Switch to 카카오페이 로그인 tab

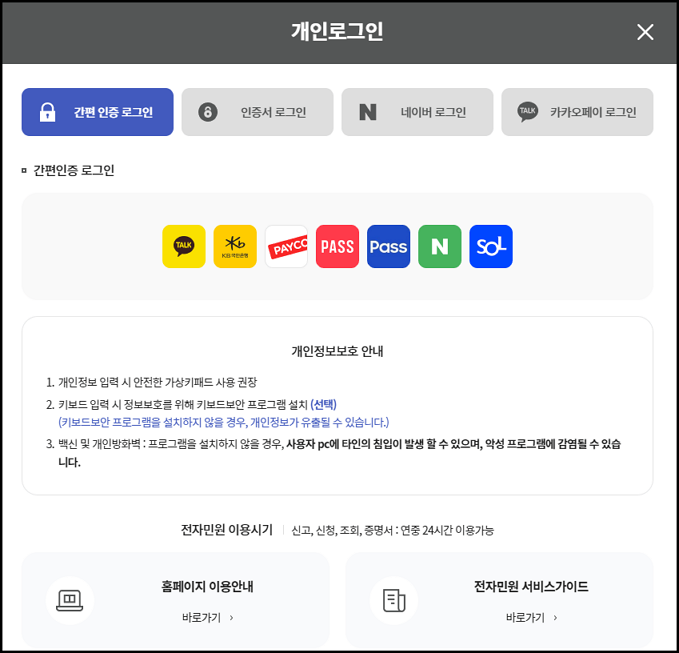577,112
